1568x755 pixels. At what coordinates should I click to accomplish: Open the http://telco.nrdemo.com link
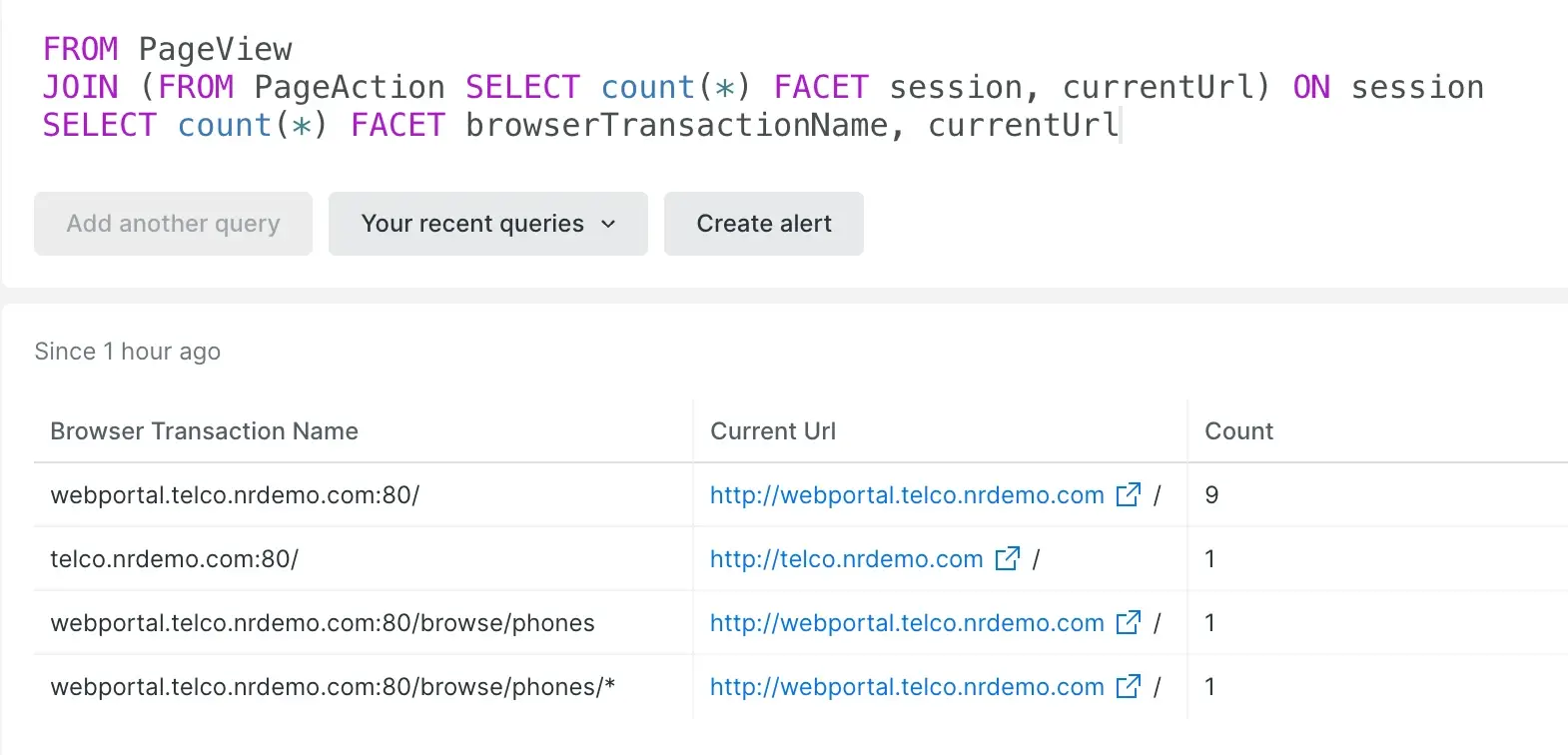click(x=846, y=559)
